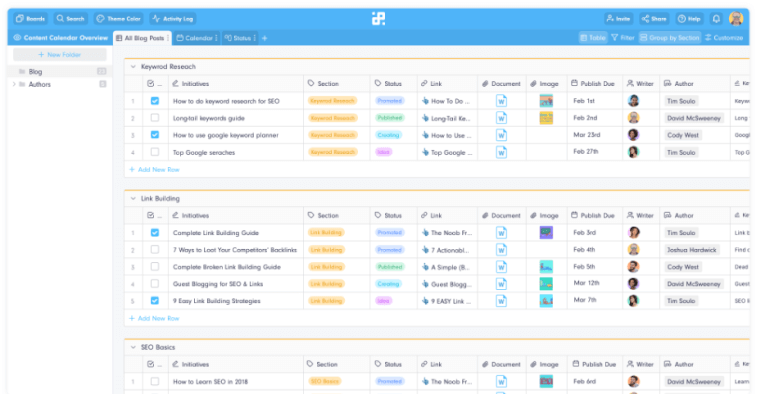
Task: Click Image column header in Keyword Research
Action: tap(546, 84)
